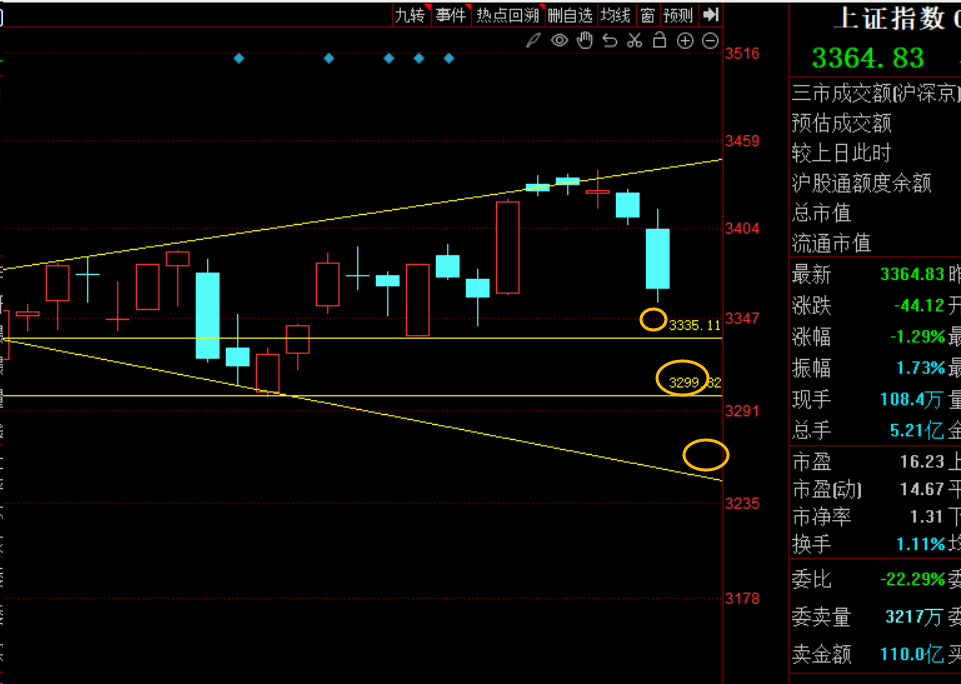Click the 上证指数 title
Screen dimensions: 961x684
pos(889,18)
